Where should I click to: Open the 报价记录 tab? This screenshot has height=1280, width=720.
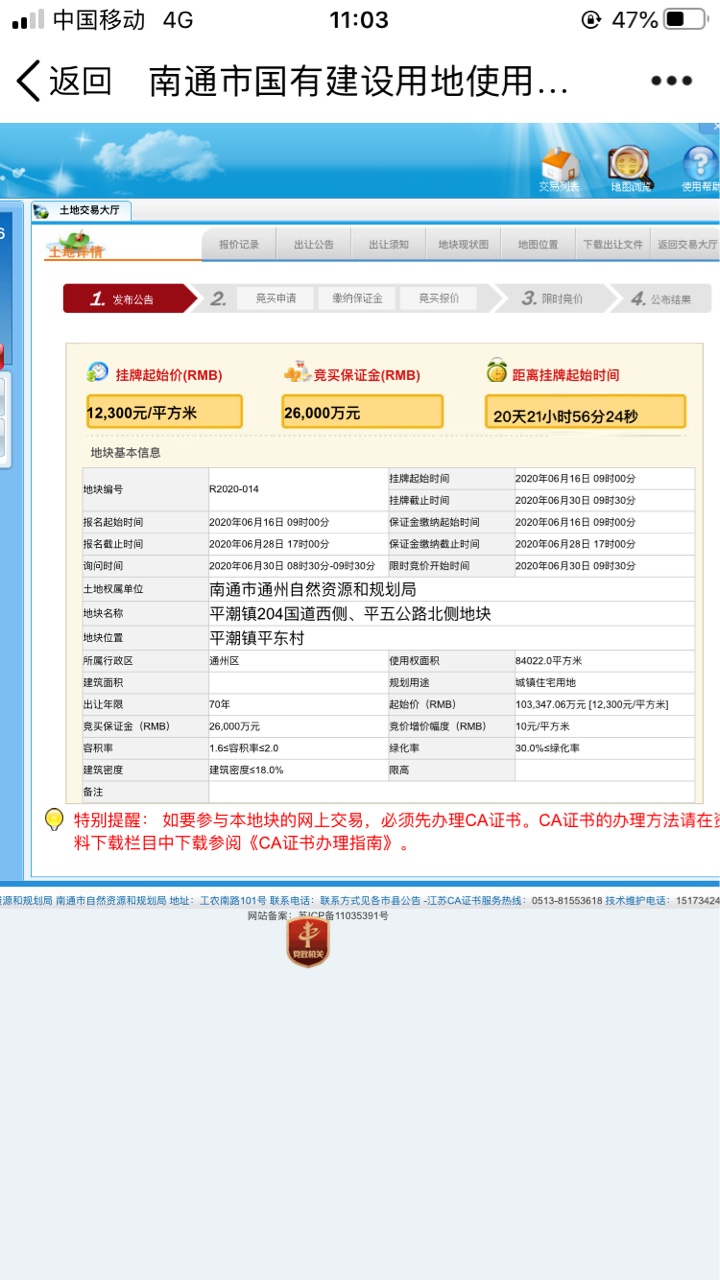point(239,245)
